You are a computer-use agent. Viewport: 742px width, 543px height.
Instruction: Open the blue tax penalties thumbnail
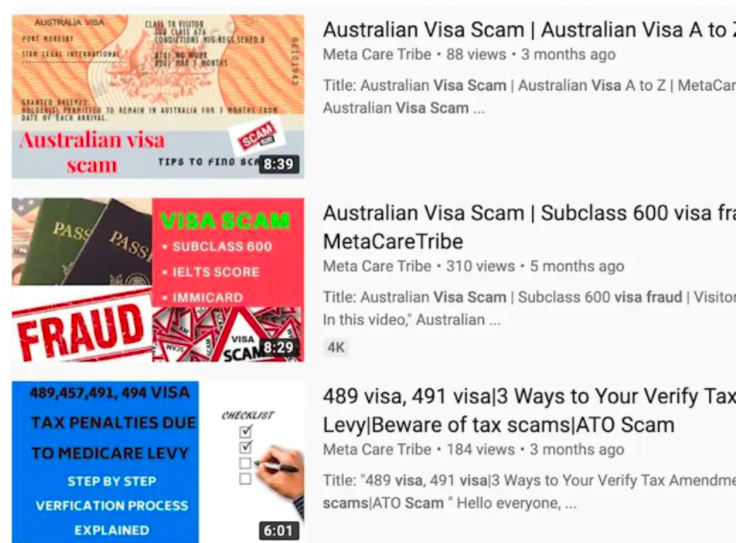[x=158, y=462]
